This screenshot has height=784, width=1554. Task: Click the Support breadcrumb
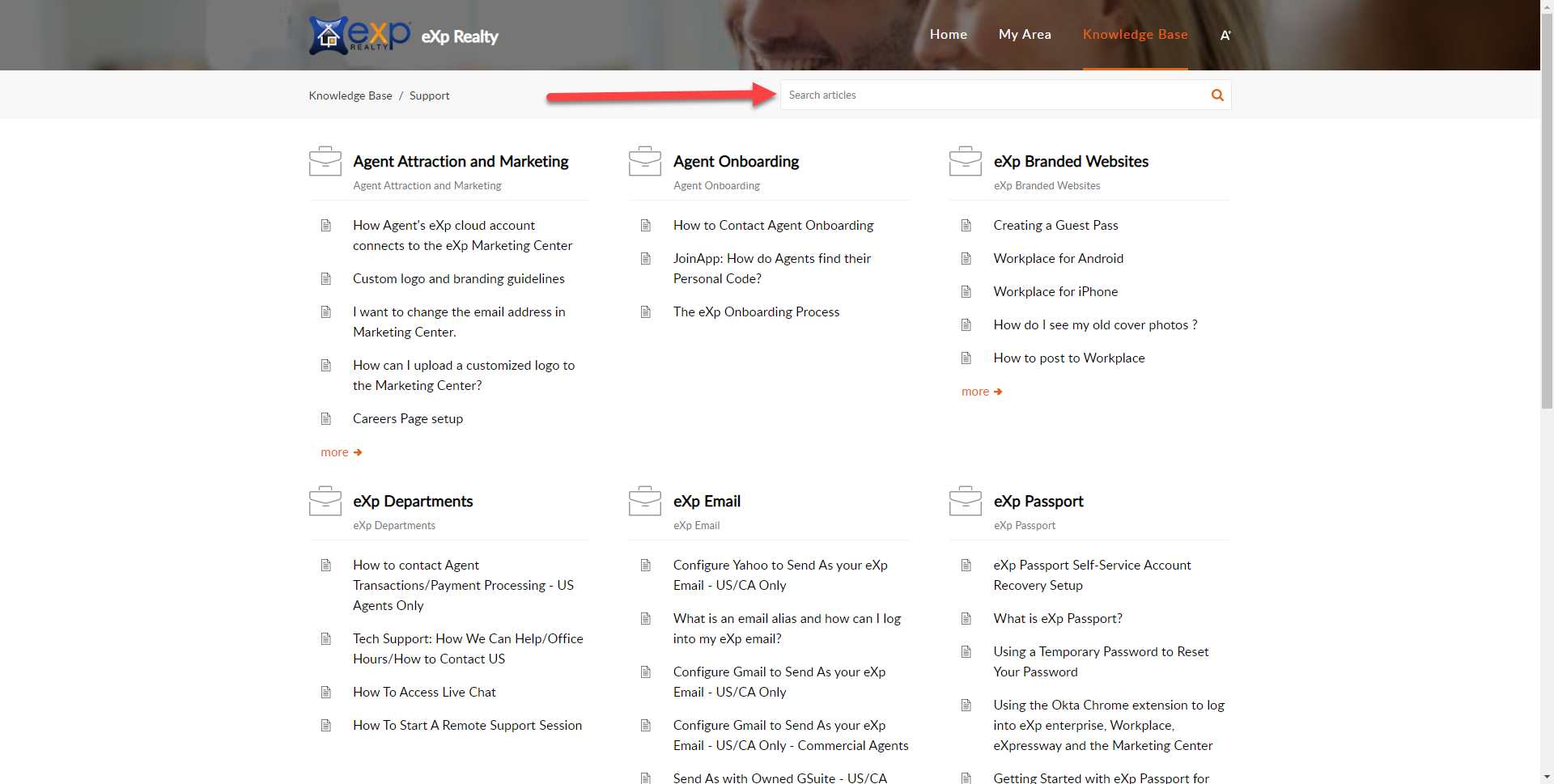click(429, 95)
